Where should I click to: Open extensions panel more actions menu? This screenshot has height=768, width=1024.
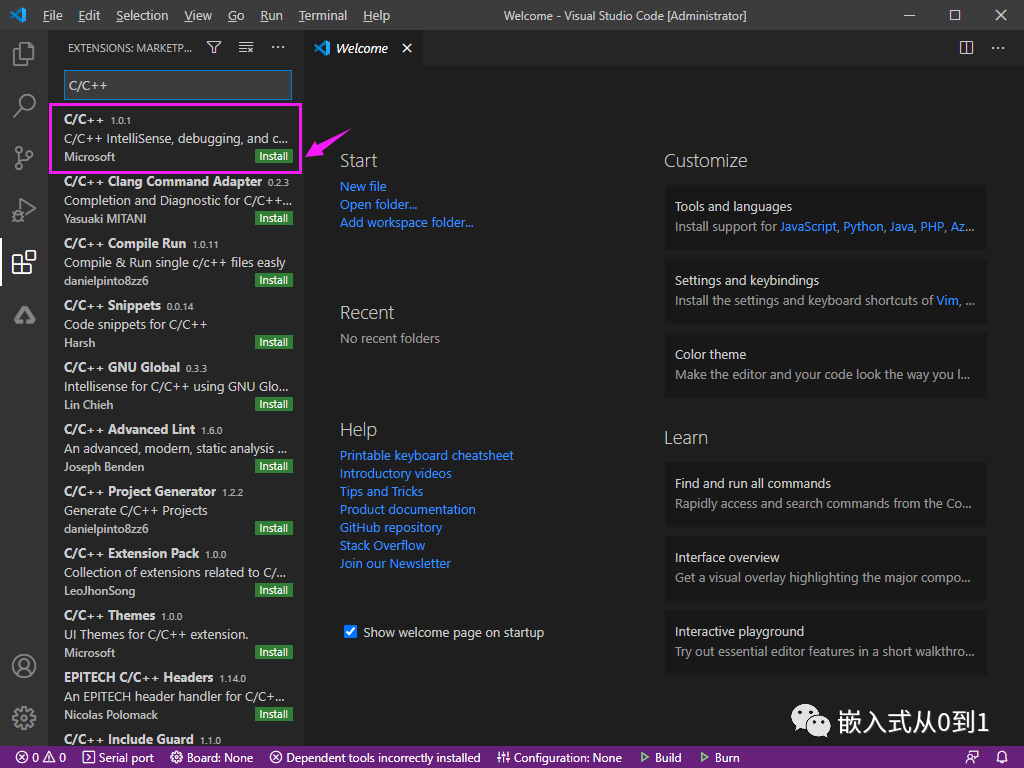tap(278, 47)
